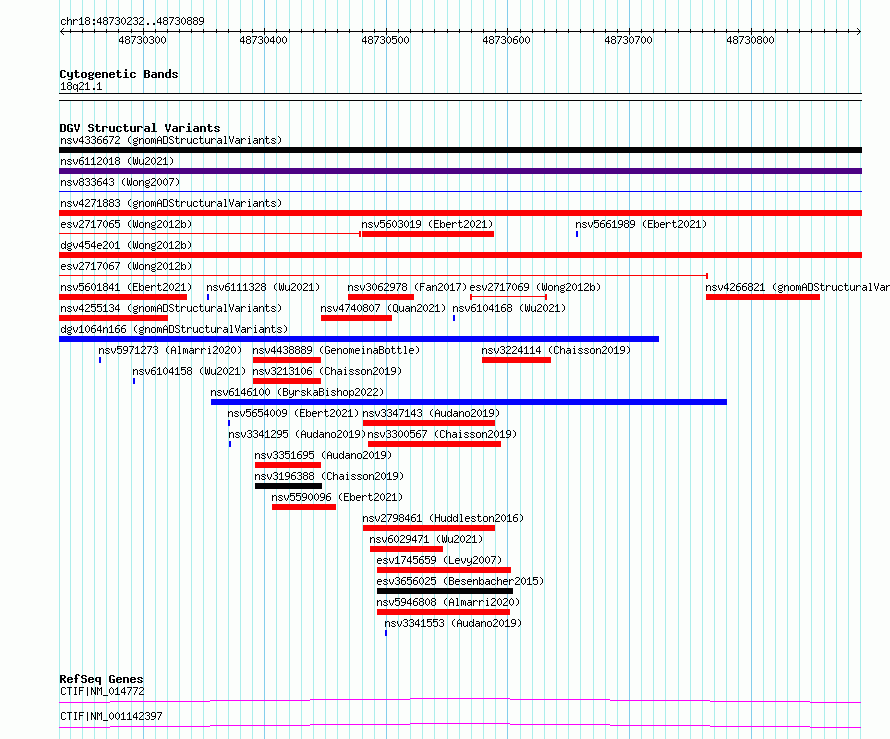Select the nsv6112018 (Wu2021) variant label
Screen dimensions: 890x739
117,161
